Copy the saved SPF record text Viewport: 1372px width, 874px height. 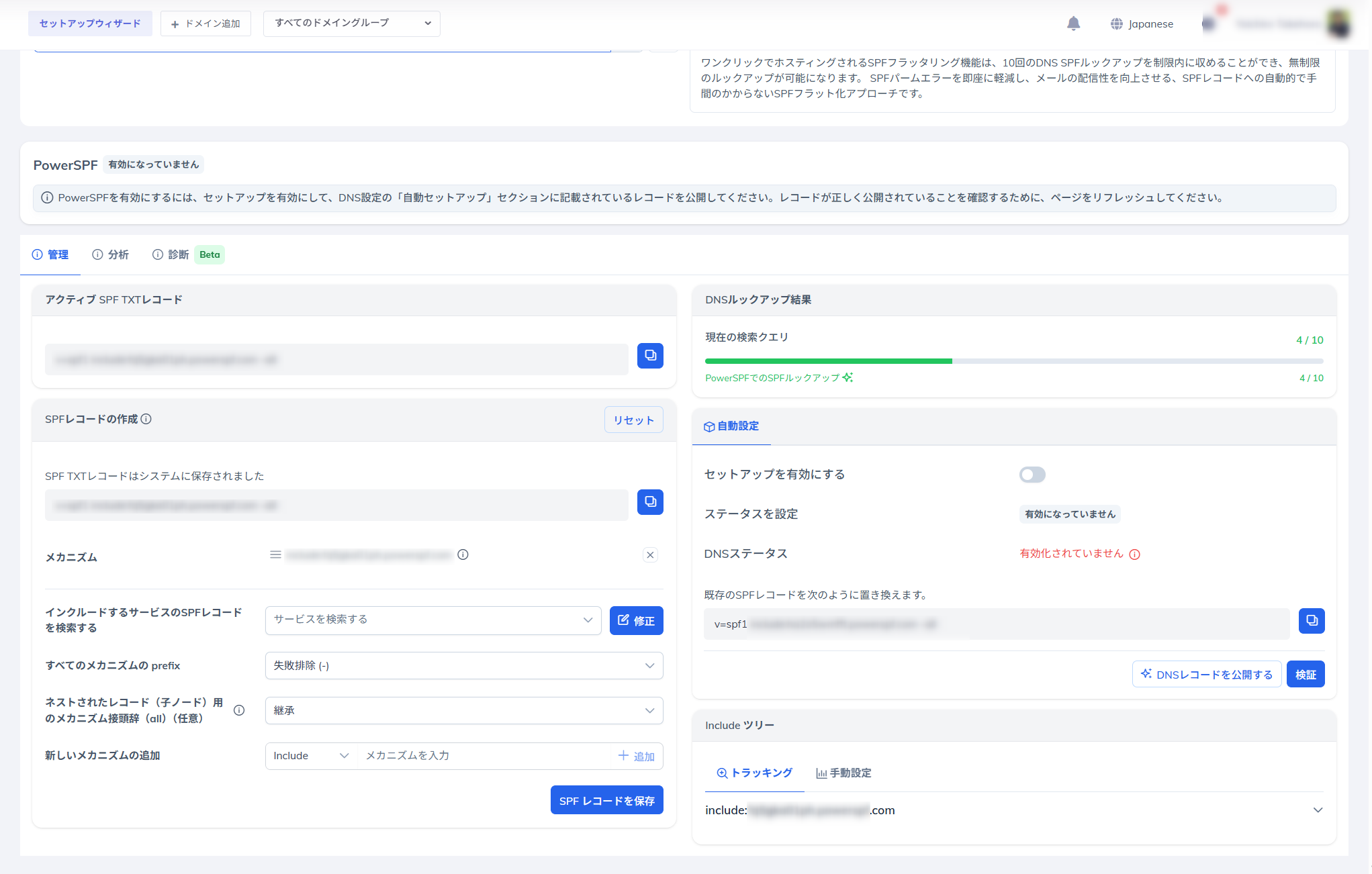point(649,502)
